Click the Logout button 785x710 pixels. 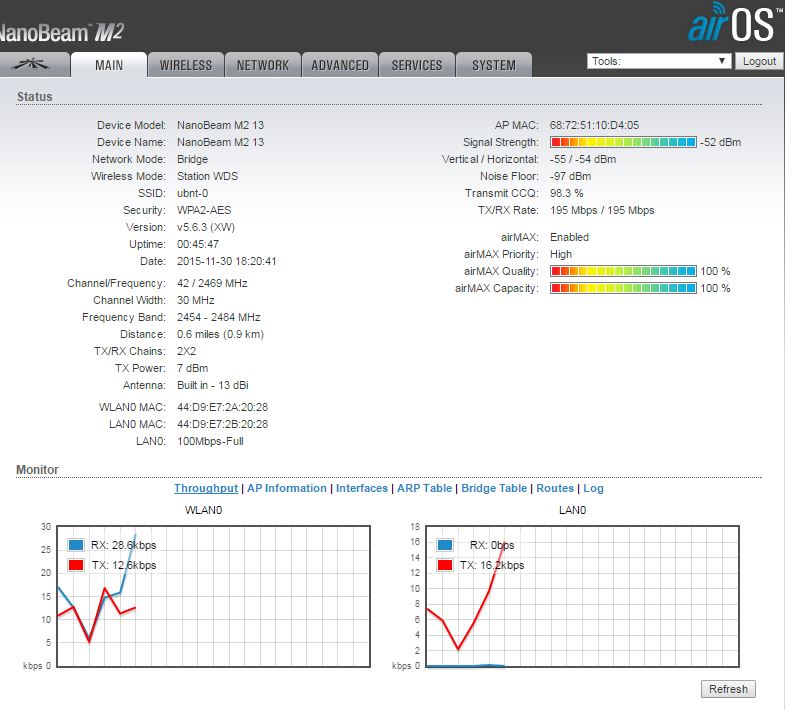(x=759, y=61)
